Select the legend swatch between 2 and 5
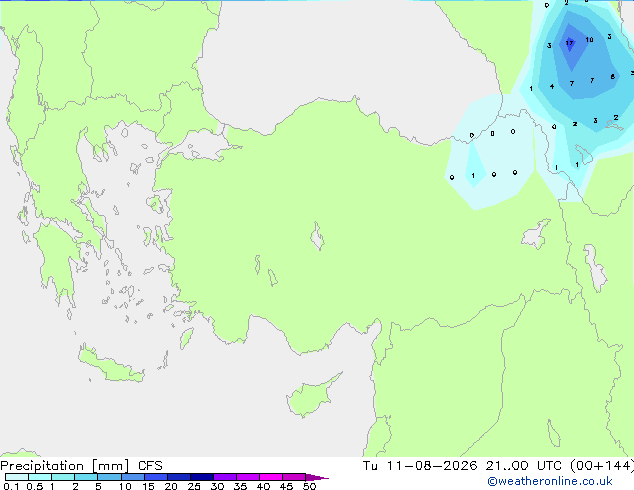Image resolution: width=634 pixels, height=490 pixels. pos(86,477)
